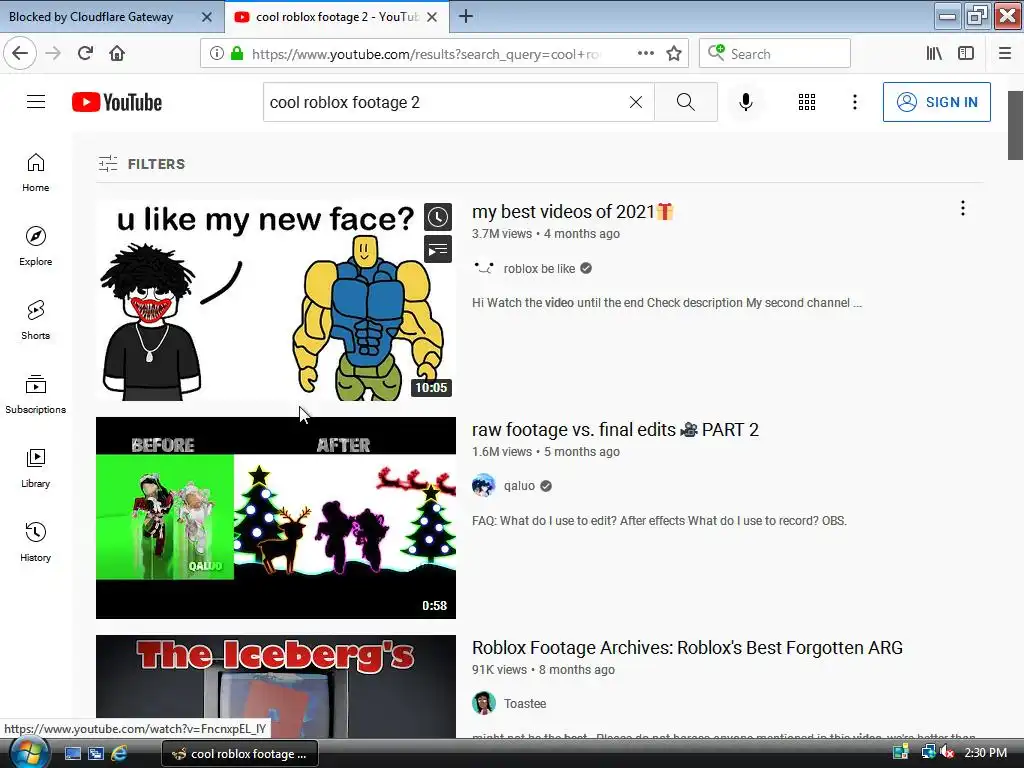Click the qaluo channel avatar

point(484,486)
